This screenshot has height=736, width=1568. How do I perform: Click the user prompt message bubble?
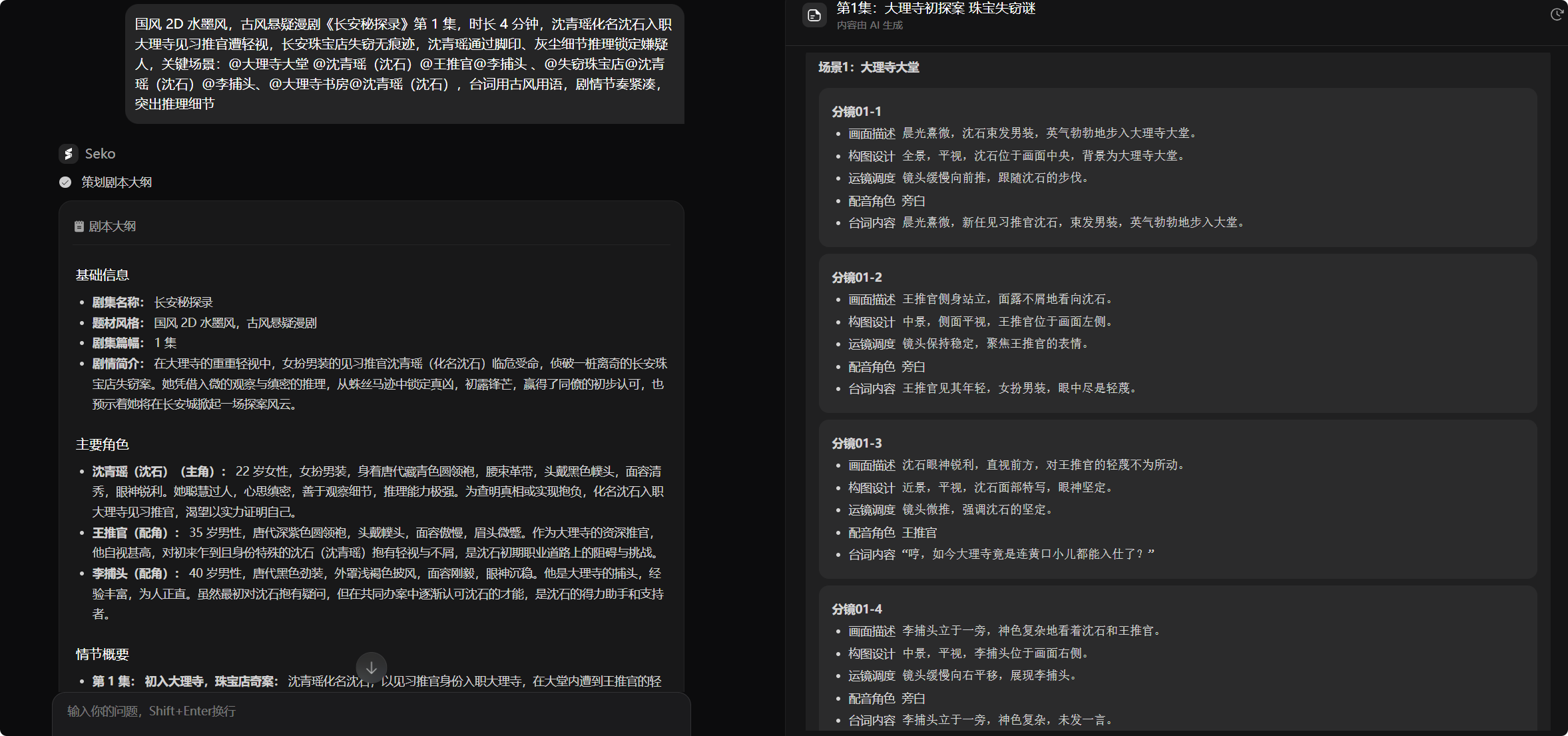(x=403, y=64)
